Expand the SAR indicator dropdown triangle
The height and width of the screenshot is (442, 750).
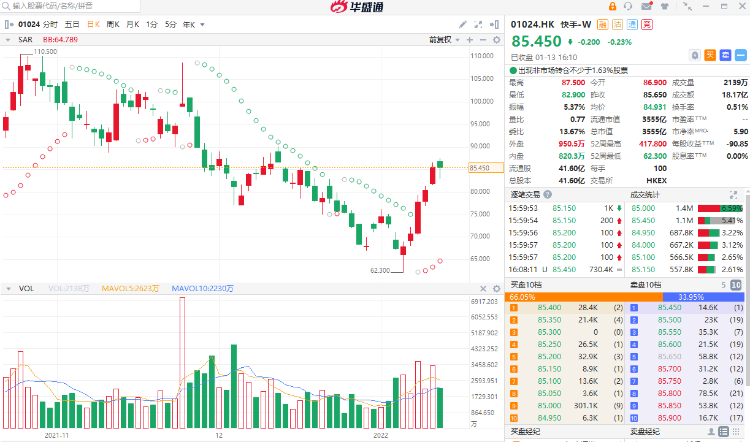pos(8,40)
